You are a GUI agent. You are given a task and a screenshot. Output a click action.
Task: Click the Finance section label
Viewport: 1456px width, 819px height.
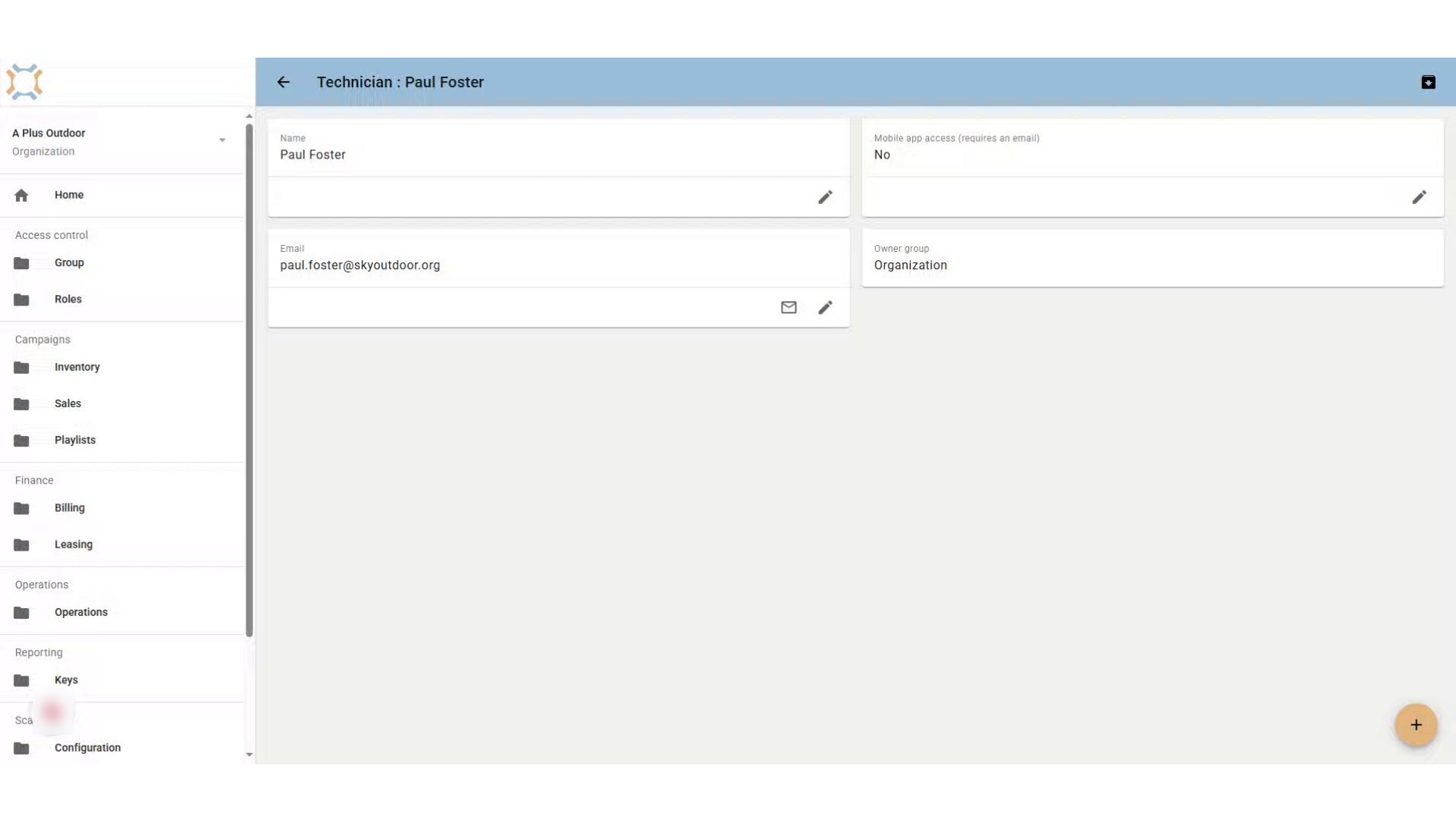pyautogui.click(x=34, y=480)
